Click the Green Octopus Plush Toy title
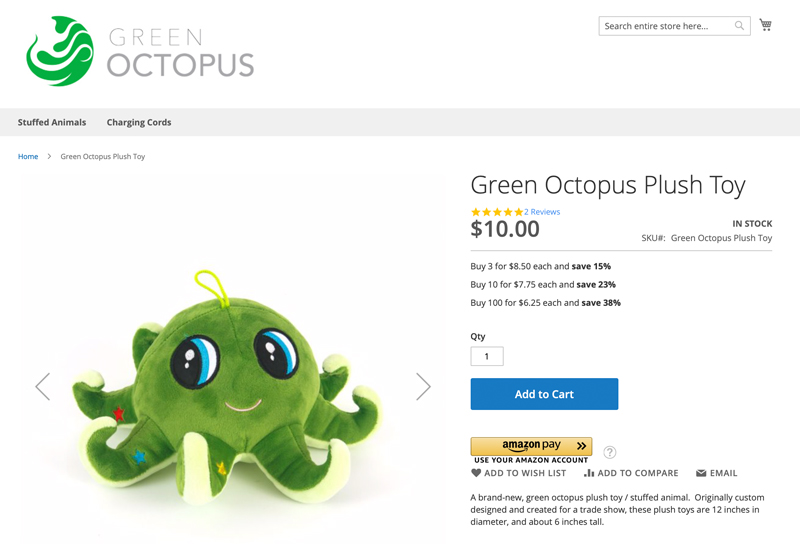 point(608,185)
